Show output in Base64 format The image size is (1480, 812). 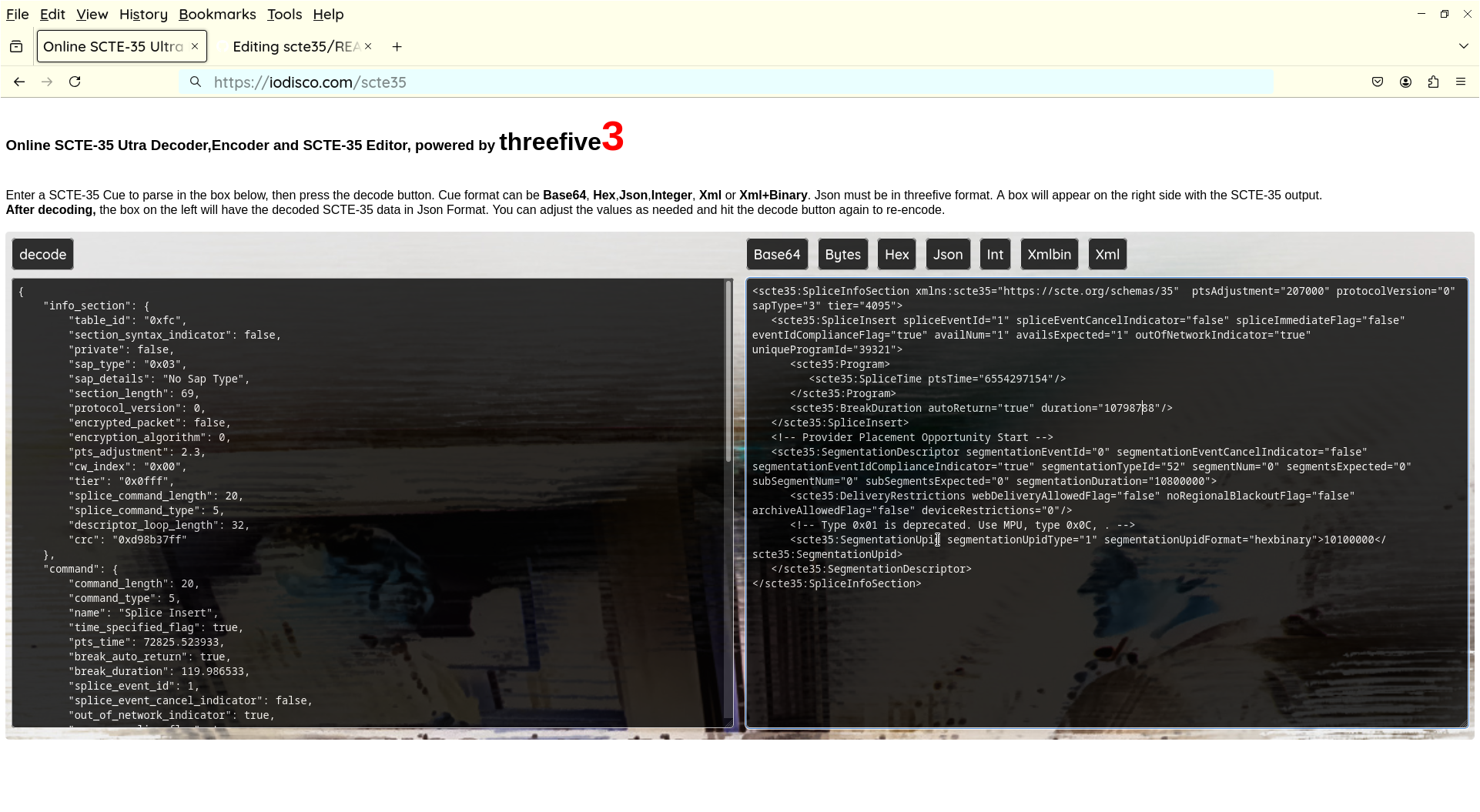(777, 255)
